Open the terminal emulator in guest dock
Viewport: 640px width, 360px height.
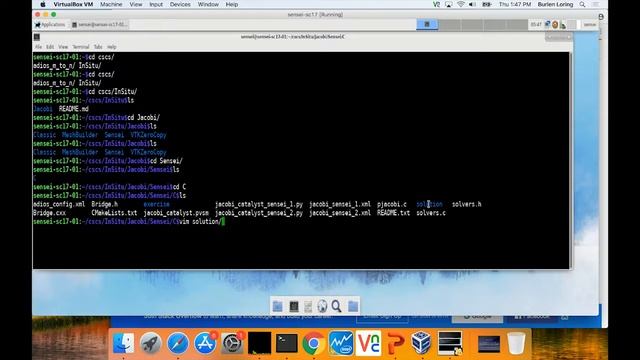pyautogui.click(x=293, y=306)
